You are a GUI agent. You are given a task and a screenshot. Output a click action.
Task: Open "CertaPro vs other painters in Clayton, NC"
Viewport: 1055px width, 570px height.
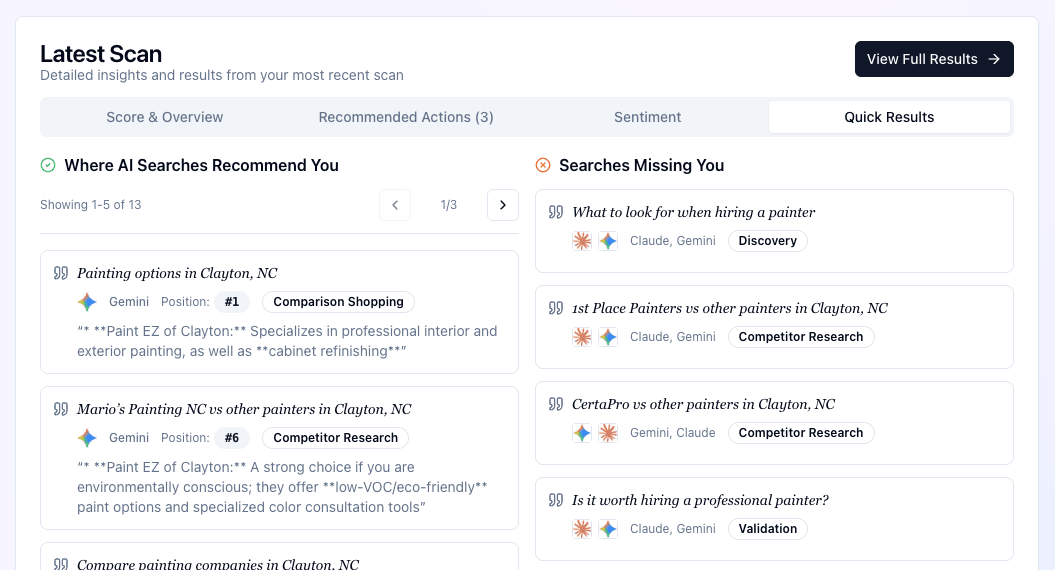click(703, 404)
